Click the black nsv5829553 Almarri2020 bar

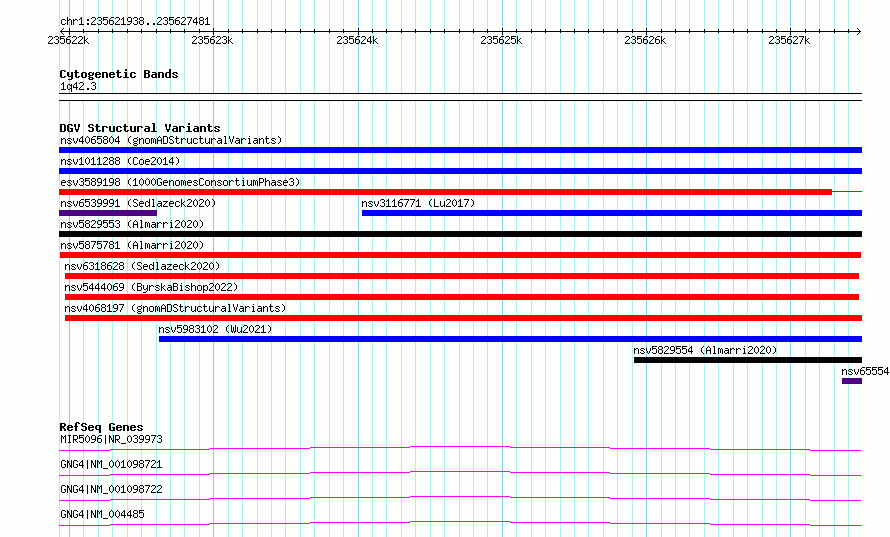pos(460,234)
